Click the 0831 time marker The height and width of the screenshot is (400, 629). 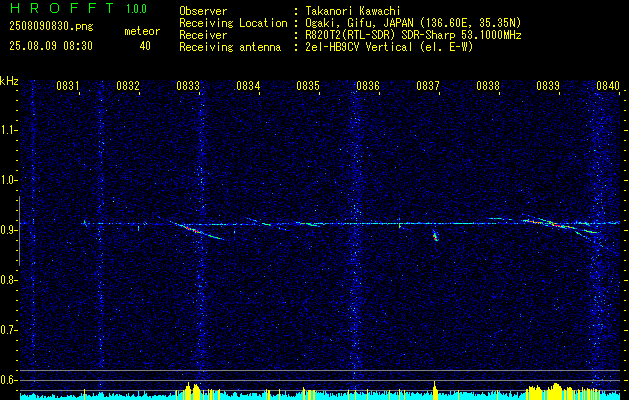[x=68, y=85]
